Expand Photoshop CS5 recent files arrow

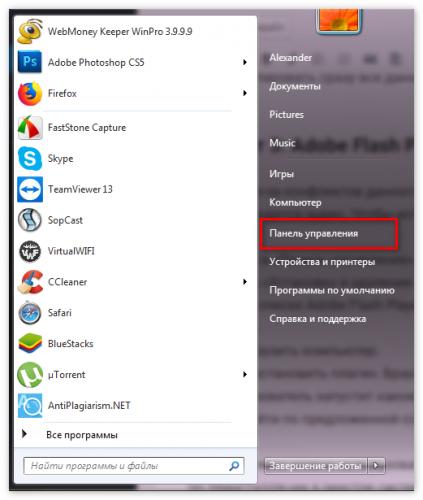tap(245, 62)
